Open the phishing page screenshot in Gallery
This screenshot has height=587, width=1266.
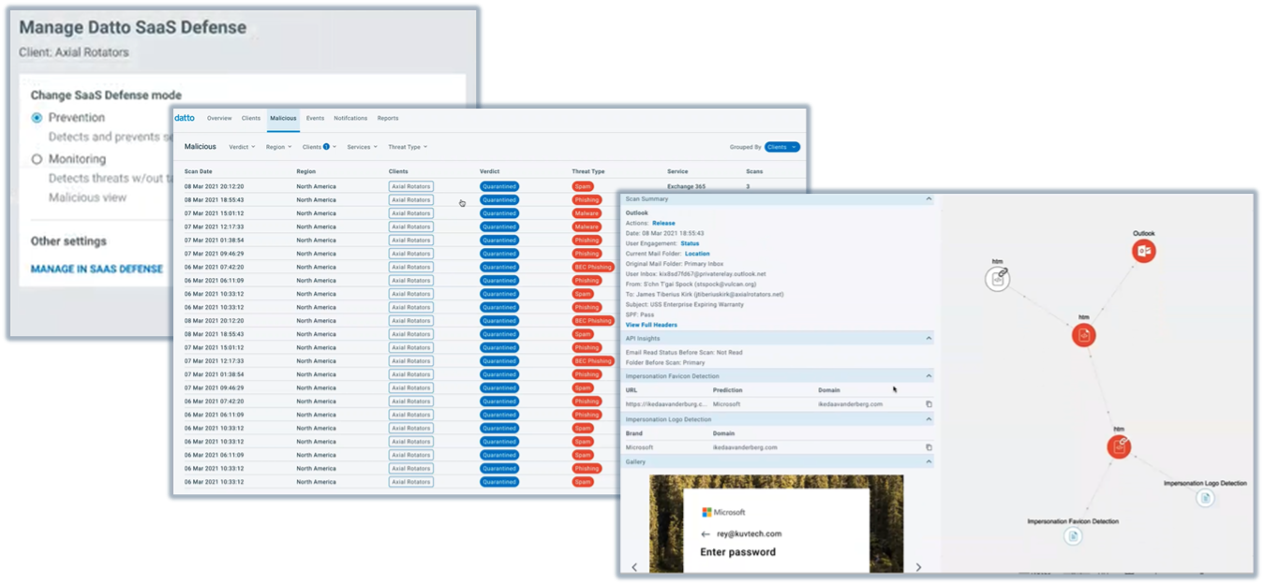(776, 523)
